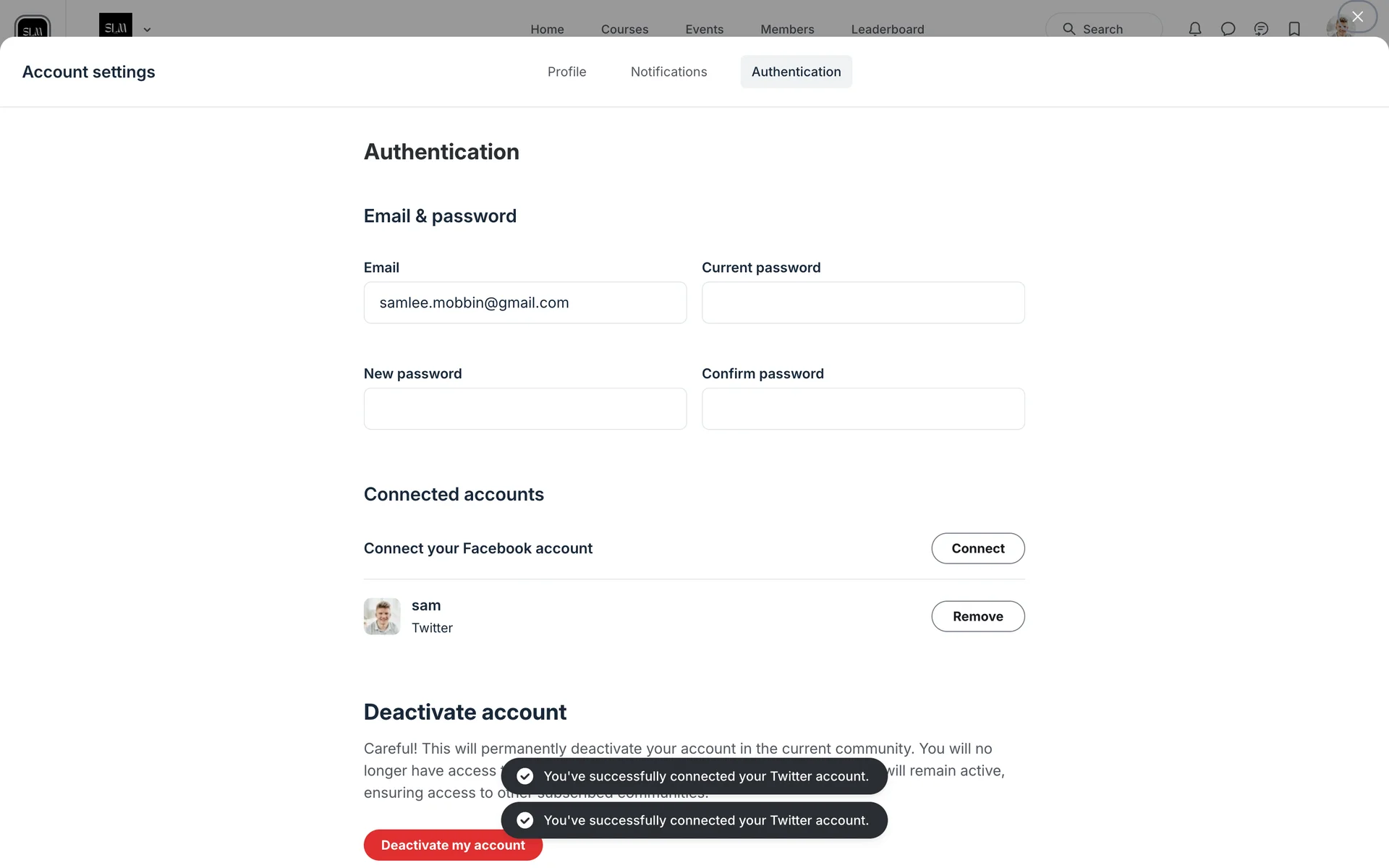Click the sam Twitter profile picture
Image resolution: width=1389 pixels, height=868 pixels.
382,616
